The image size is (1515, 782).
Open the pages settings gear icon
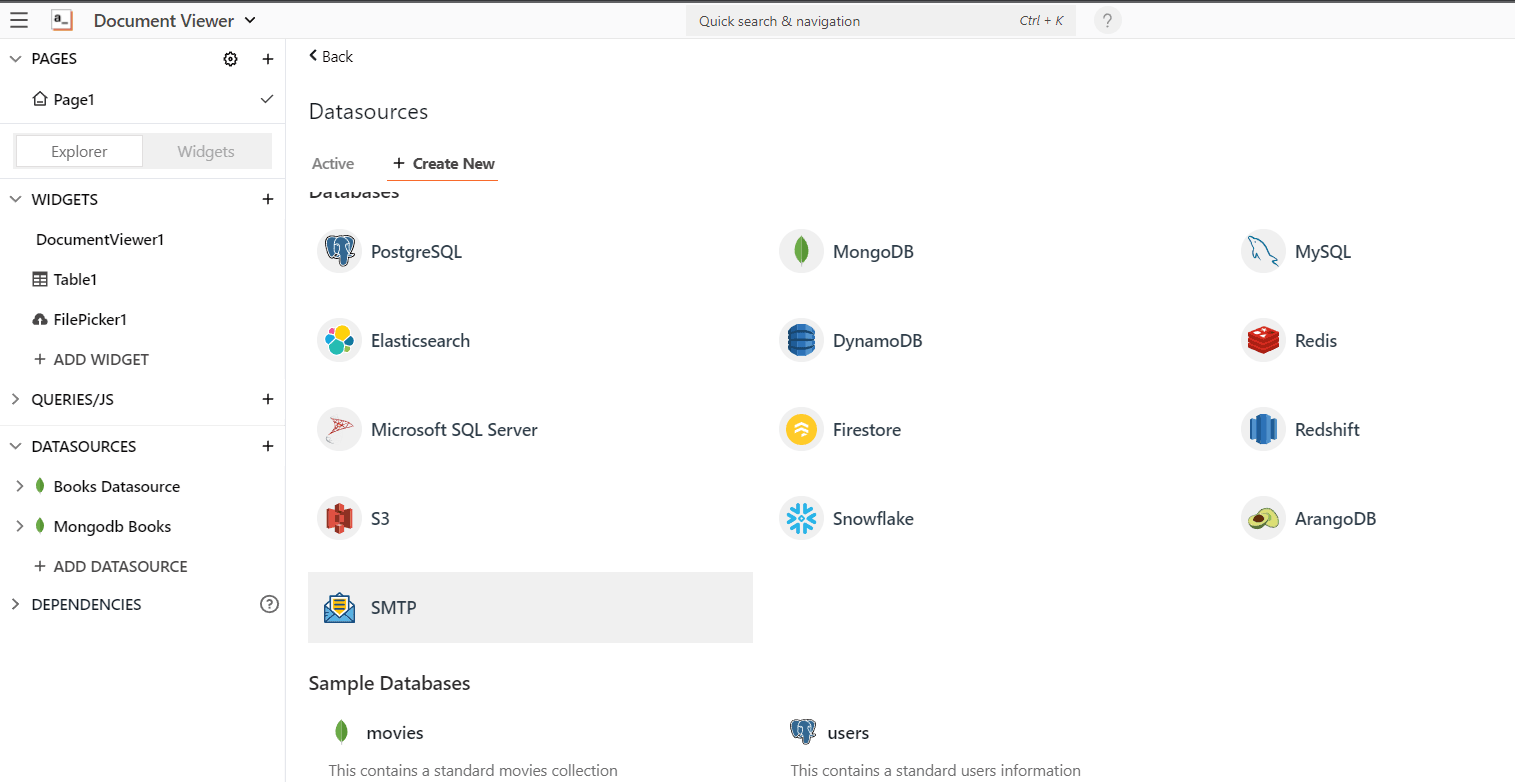point(231,59)
